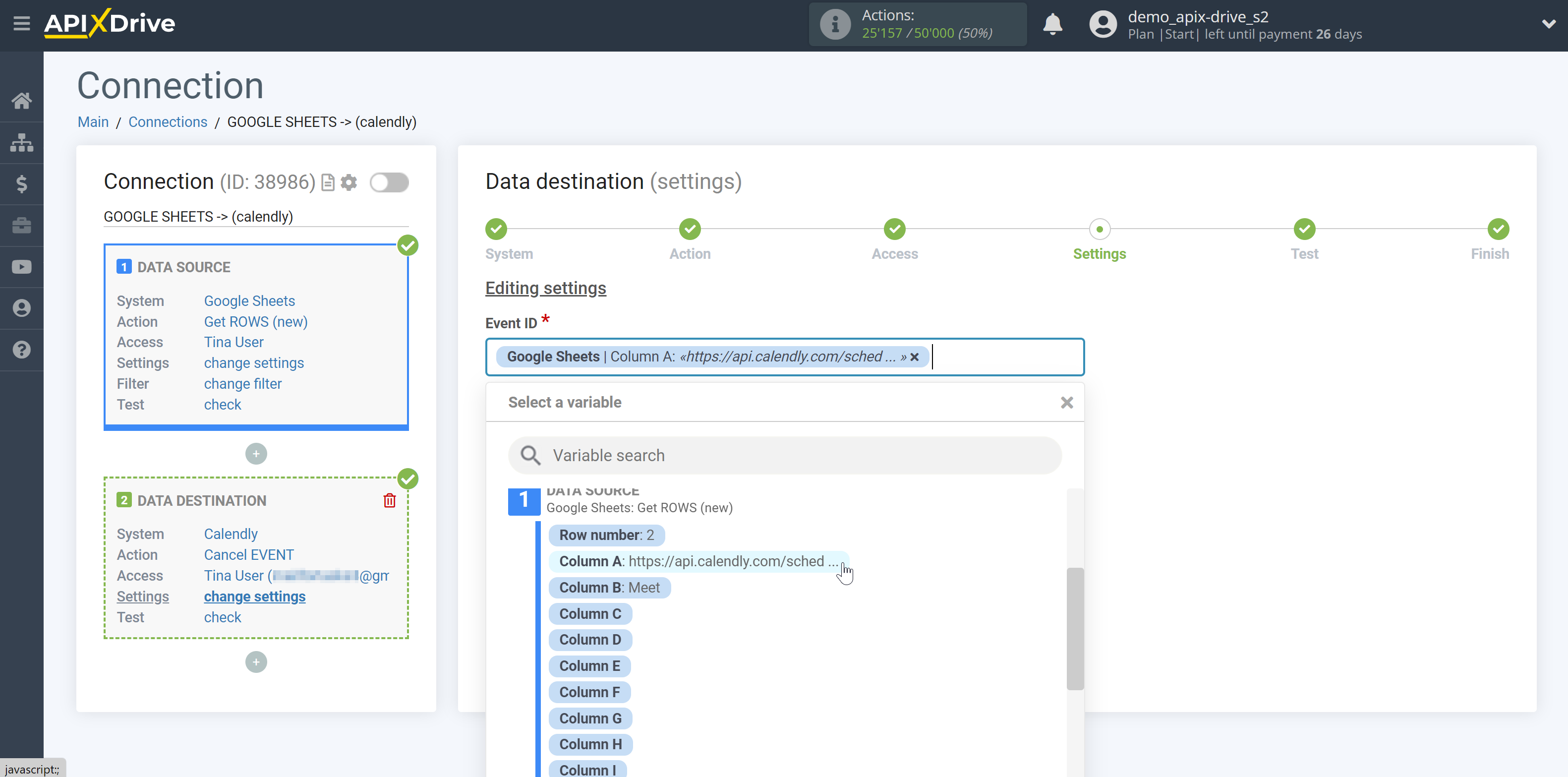The height and width of the screenshot is (777, 1568).
Task: Click check link under Data Source Test
Action: [222, 404]
